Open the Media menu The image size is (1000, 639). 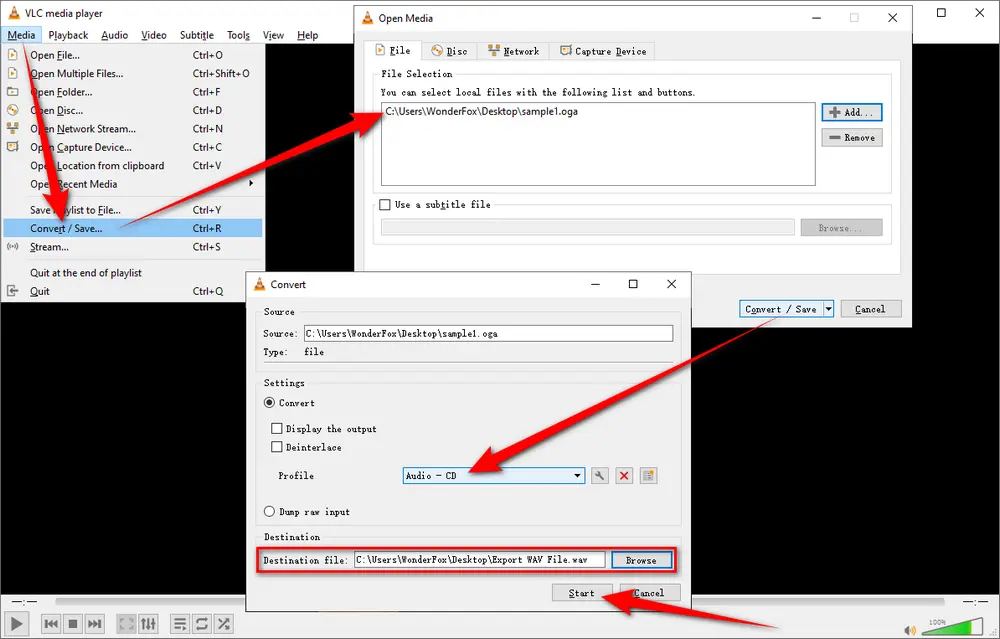[21, 35]
